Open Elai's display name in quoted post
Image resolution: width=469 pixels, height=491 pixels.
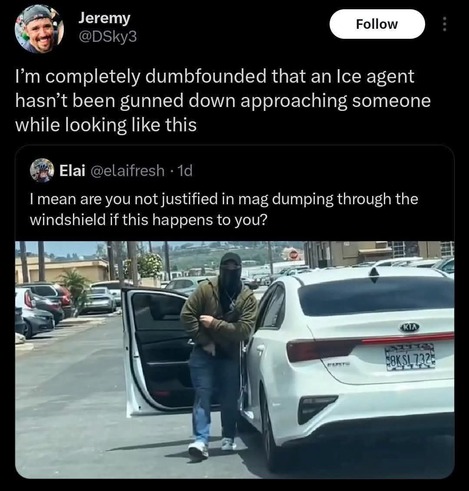[72, 170]
